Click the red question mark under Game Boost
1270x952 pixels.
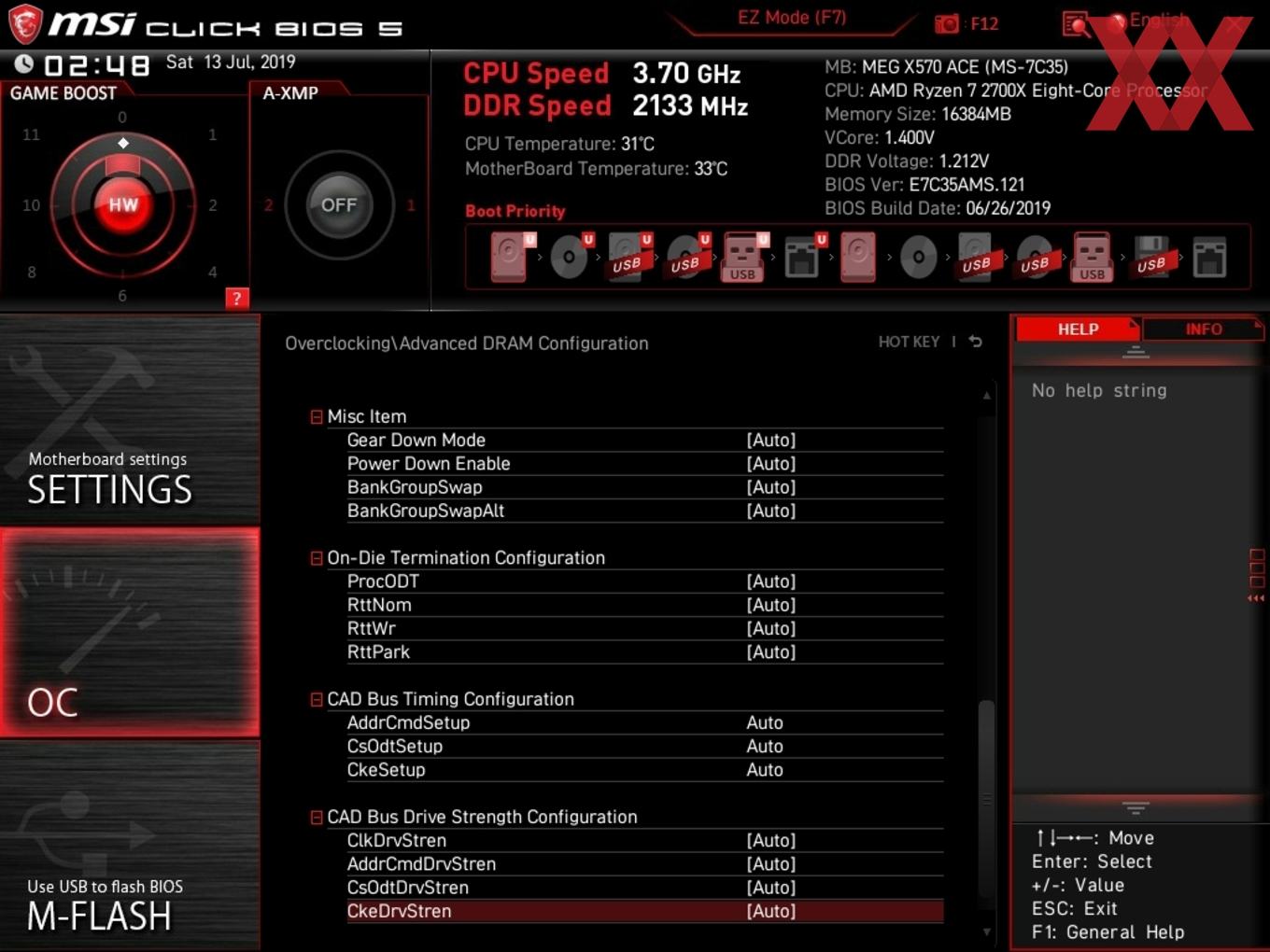coord(237,299)
